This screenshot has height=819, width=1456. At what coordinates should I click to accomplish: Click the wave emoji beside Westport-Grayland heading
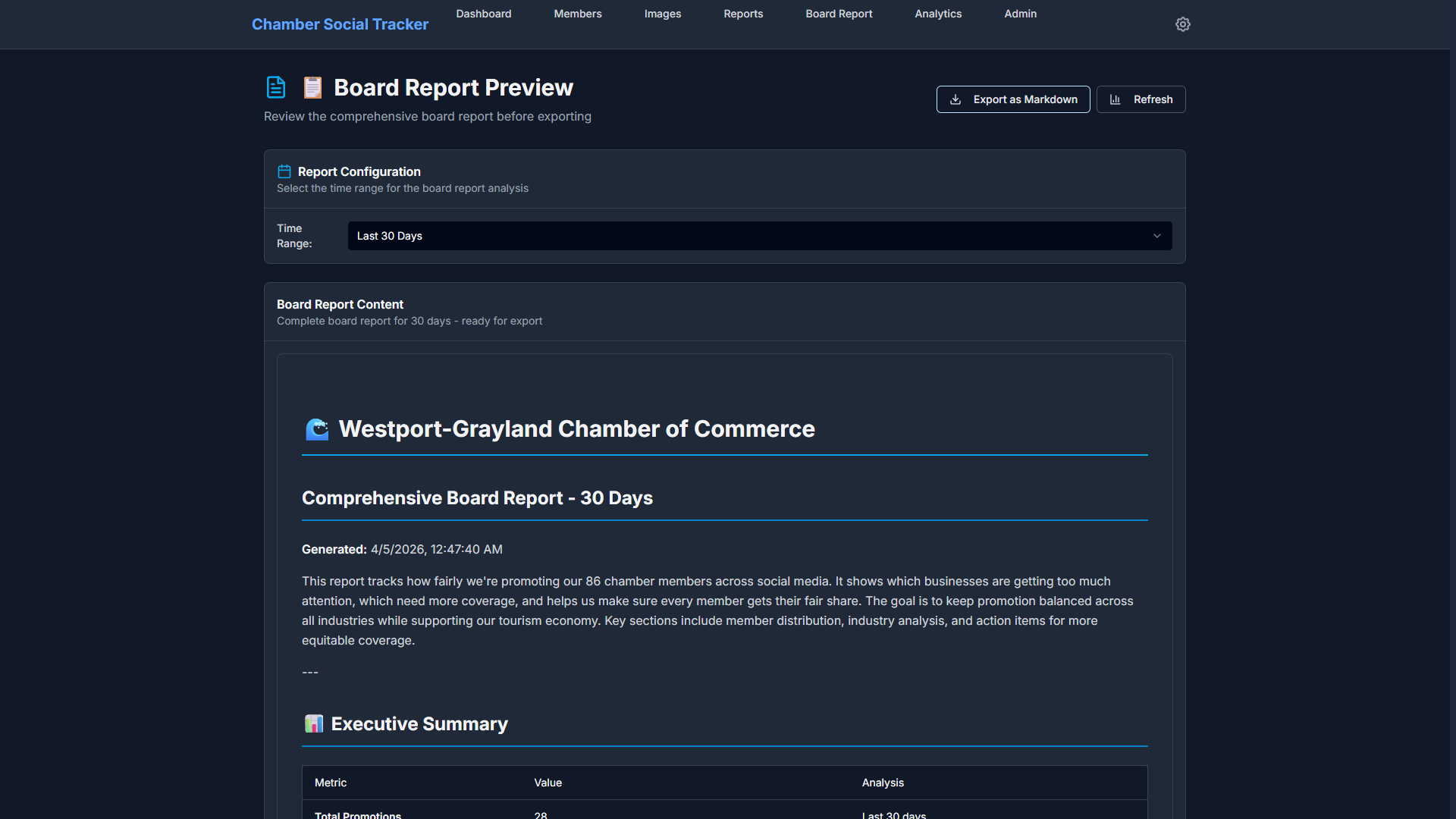coord(317,429)
